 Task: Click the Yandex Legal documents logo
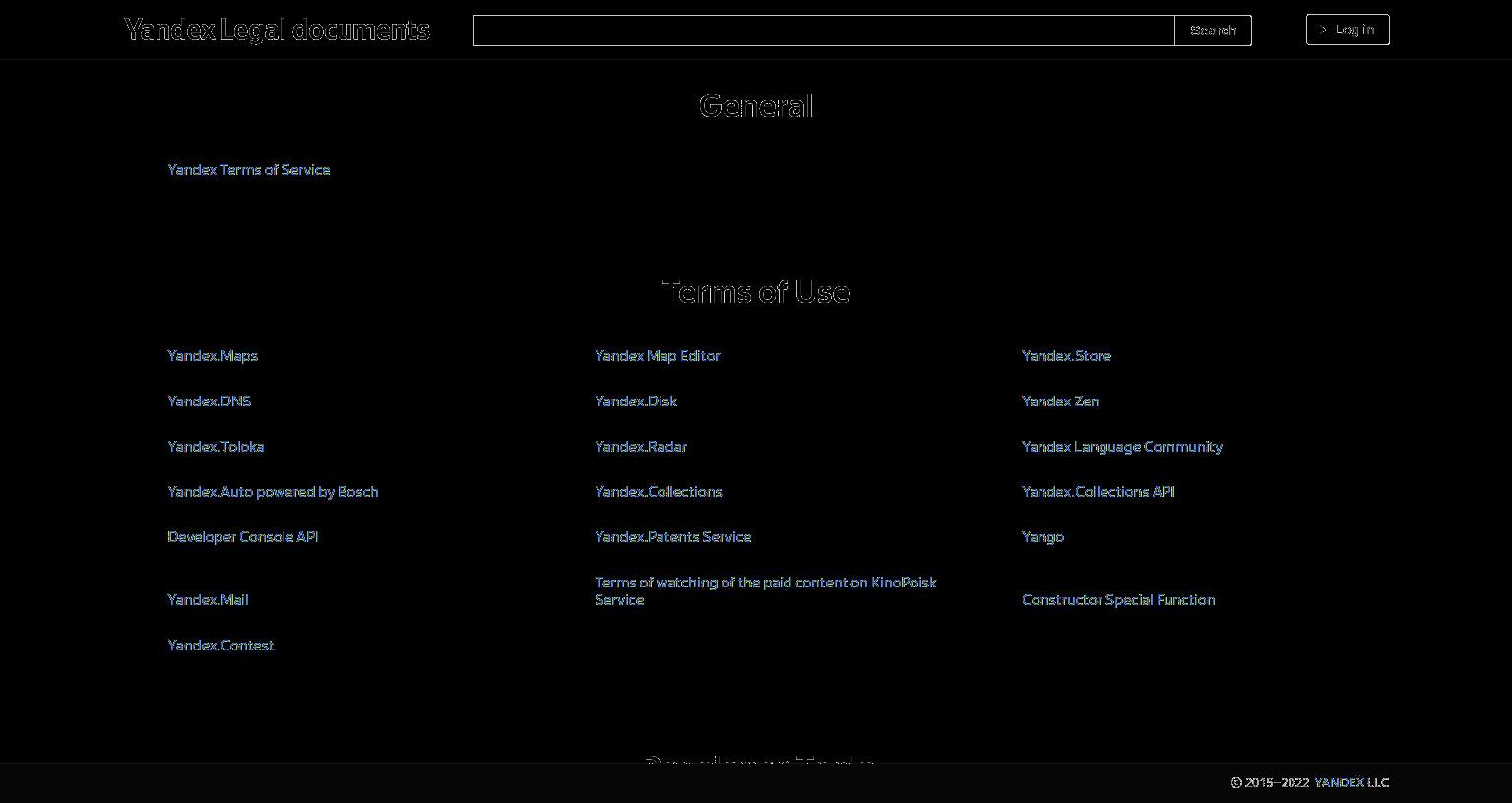(x=277, y=31)
